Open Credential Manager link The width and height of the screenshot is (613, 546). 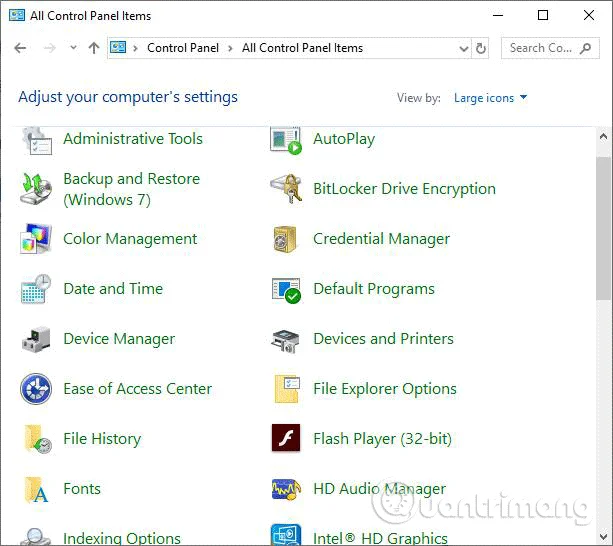click(x=381, y=239)
